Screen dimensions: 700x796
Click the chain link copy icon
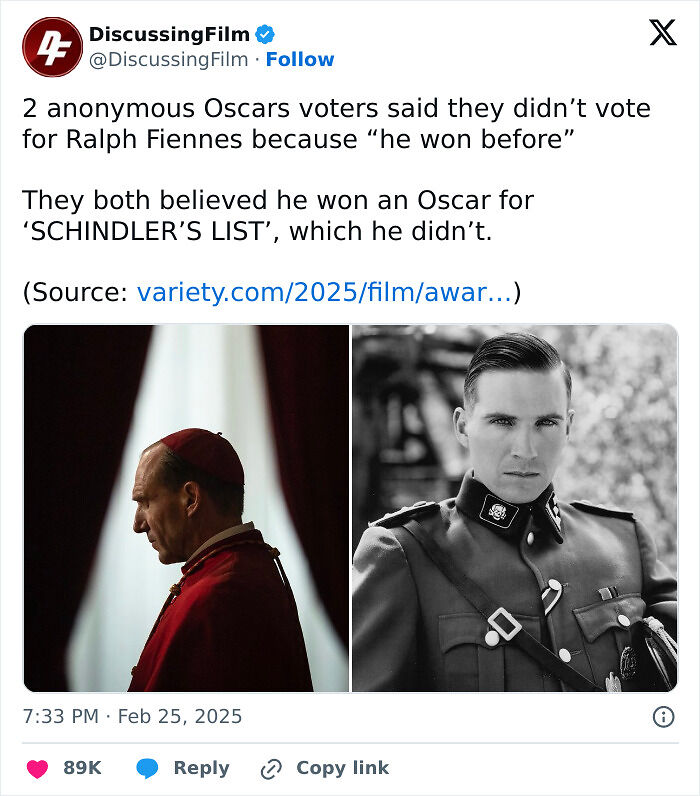point(271,768)
